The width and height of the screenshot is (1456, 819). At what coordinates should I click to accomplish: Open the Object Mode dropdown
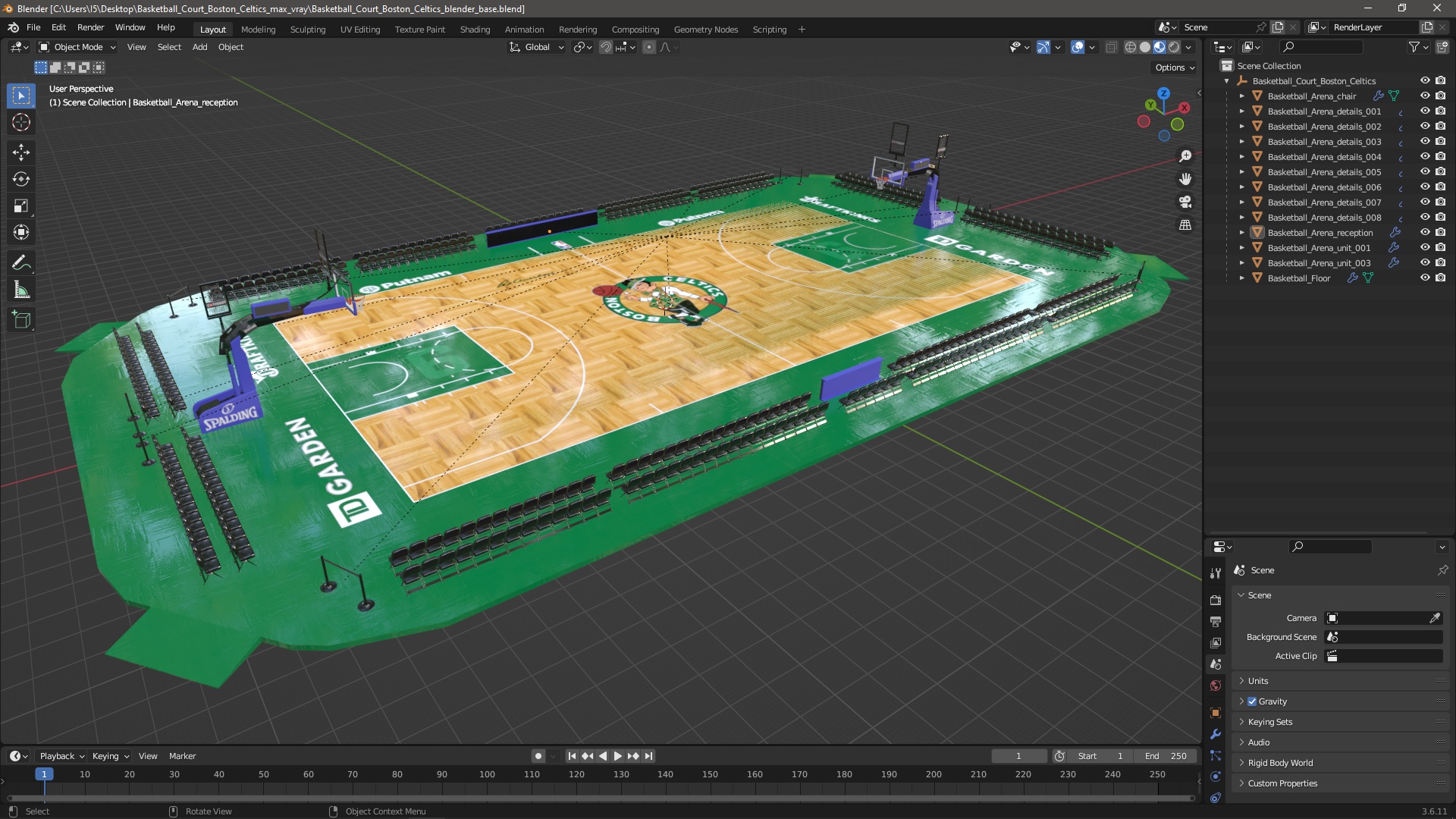77,47
